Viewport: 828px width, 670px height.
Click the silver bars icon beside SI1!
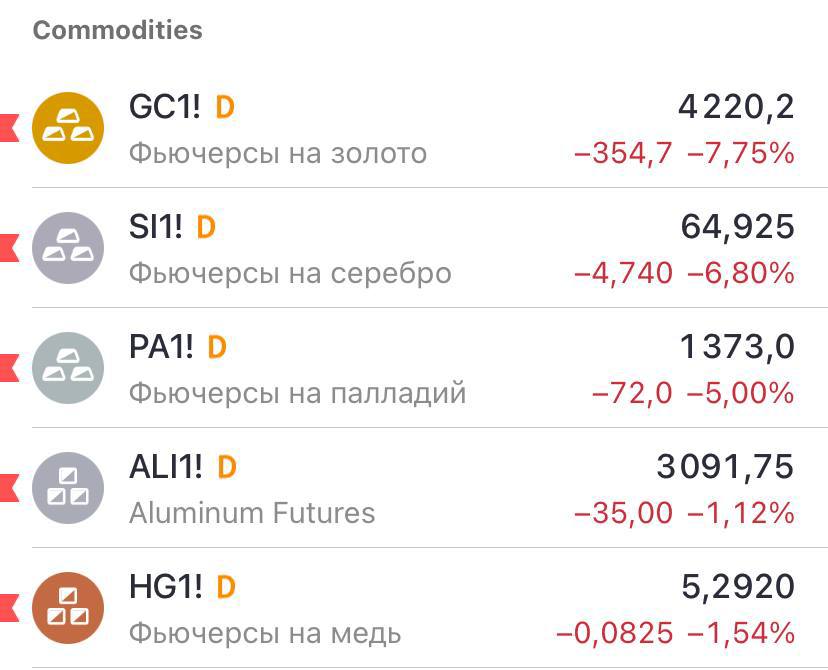click(68, 248)
